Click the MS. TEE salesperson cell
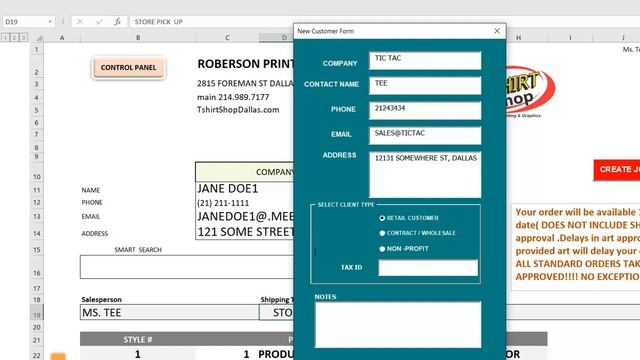Screen dimensions: 640x360 click(169, 313)
